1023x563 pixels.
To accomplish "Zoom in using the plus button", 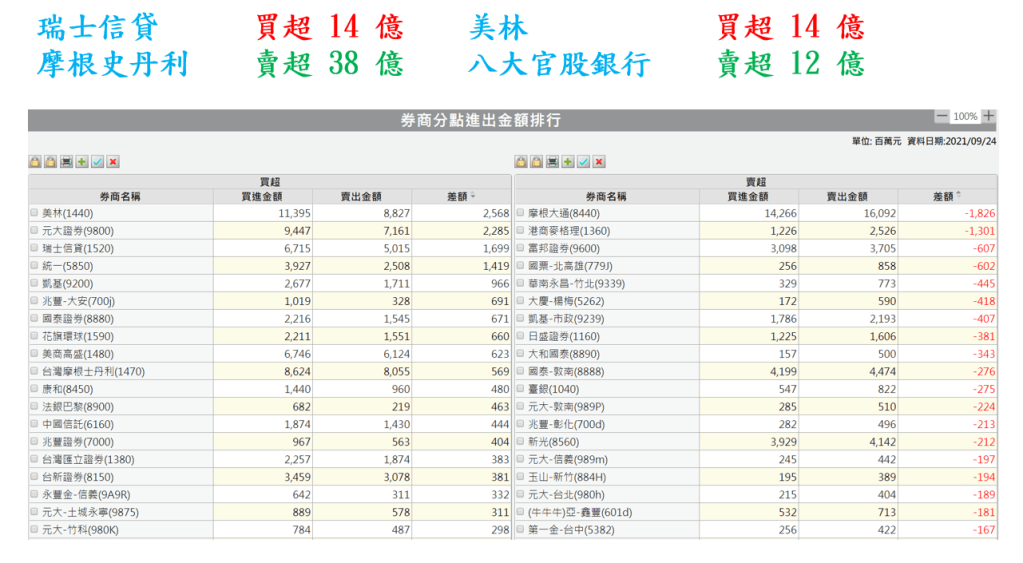I will click(988, 116).
